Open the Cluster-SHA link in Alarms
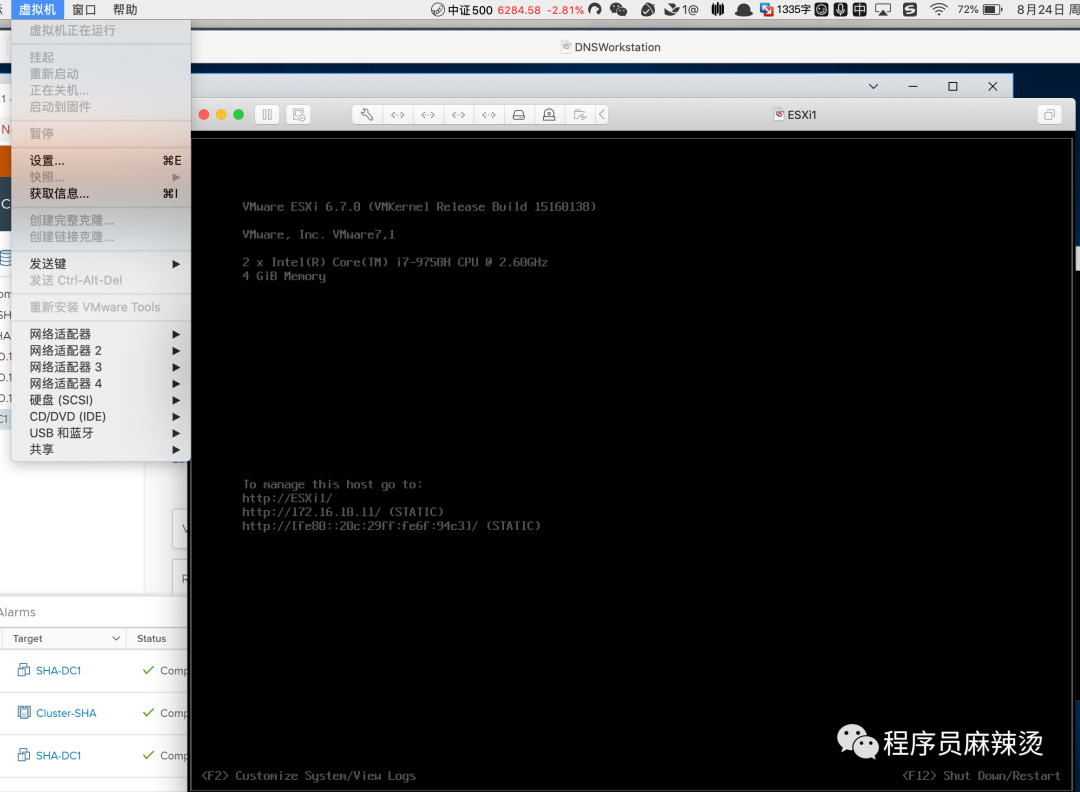Image resolution: width=1080 pixels, height=792 pixels. point(66,713)
